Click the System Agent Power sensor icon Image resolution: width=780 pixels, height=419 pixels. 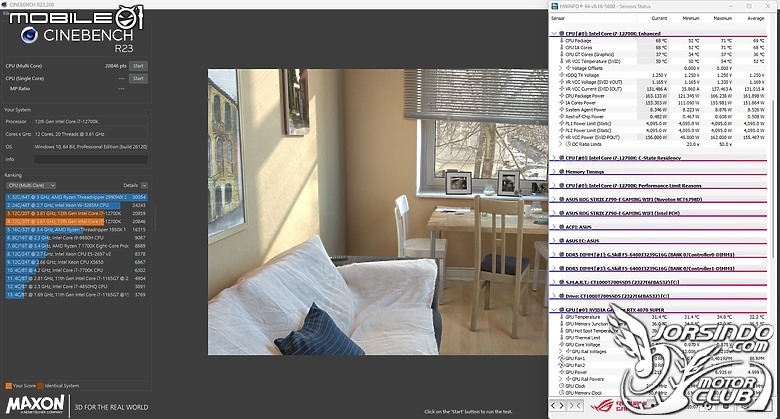coord(562,109)
